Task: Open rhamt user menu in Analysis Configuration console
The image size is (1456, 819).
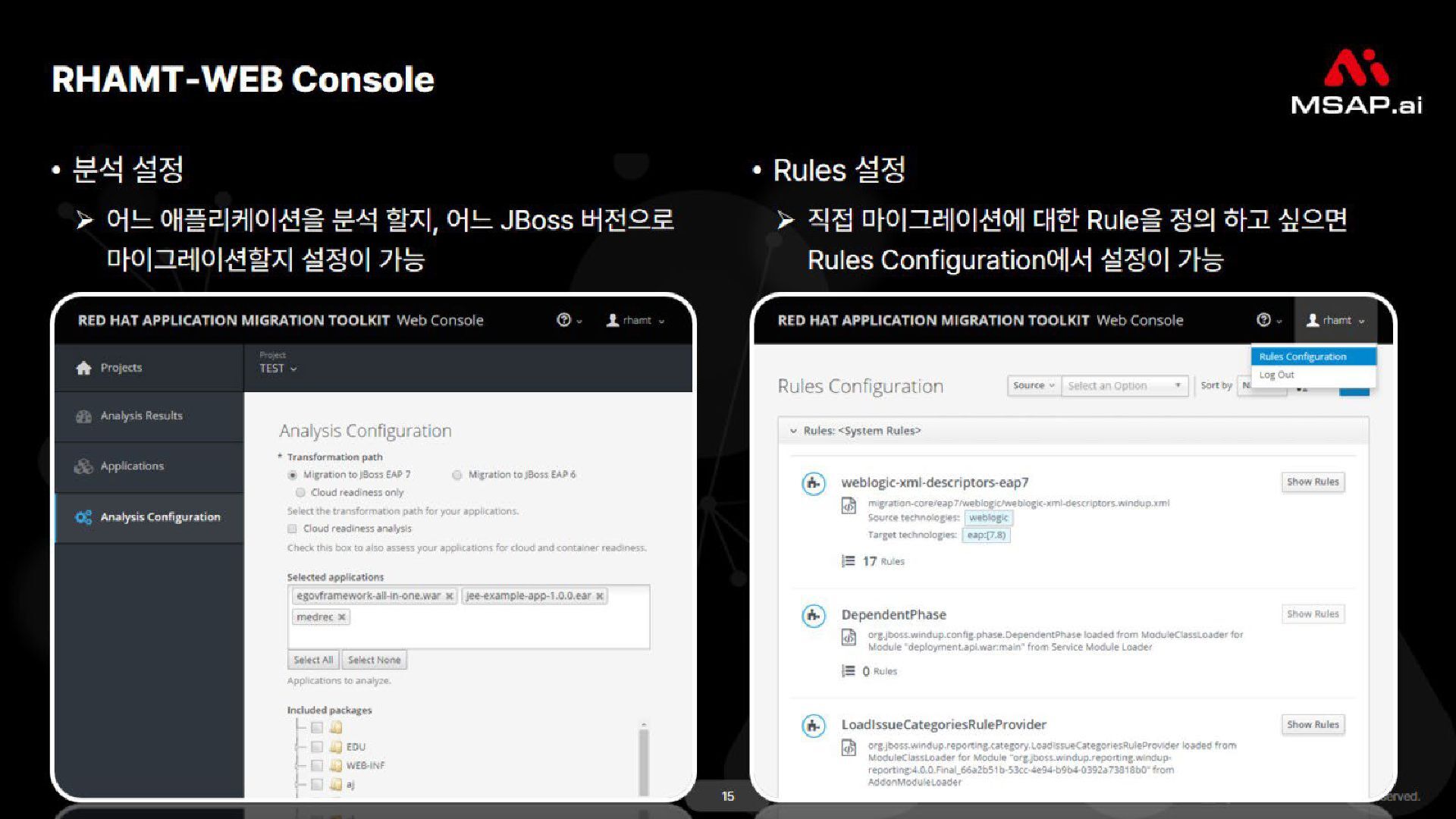Action: coord(635,320)
